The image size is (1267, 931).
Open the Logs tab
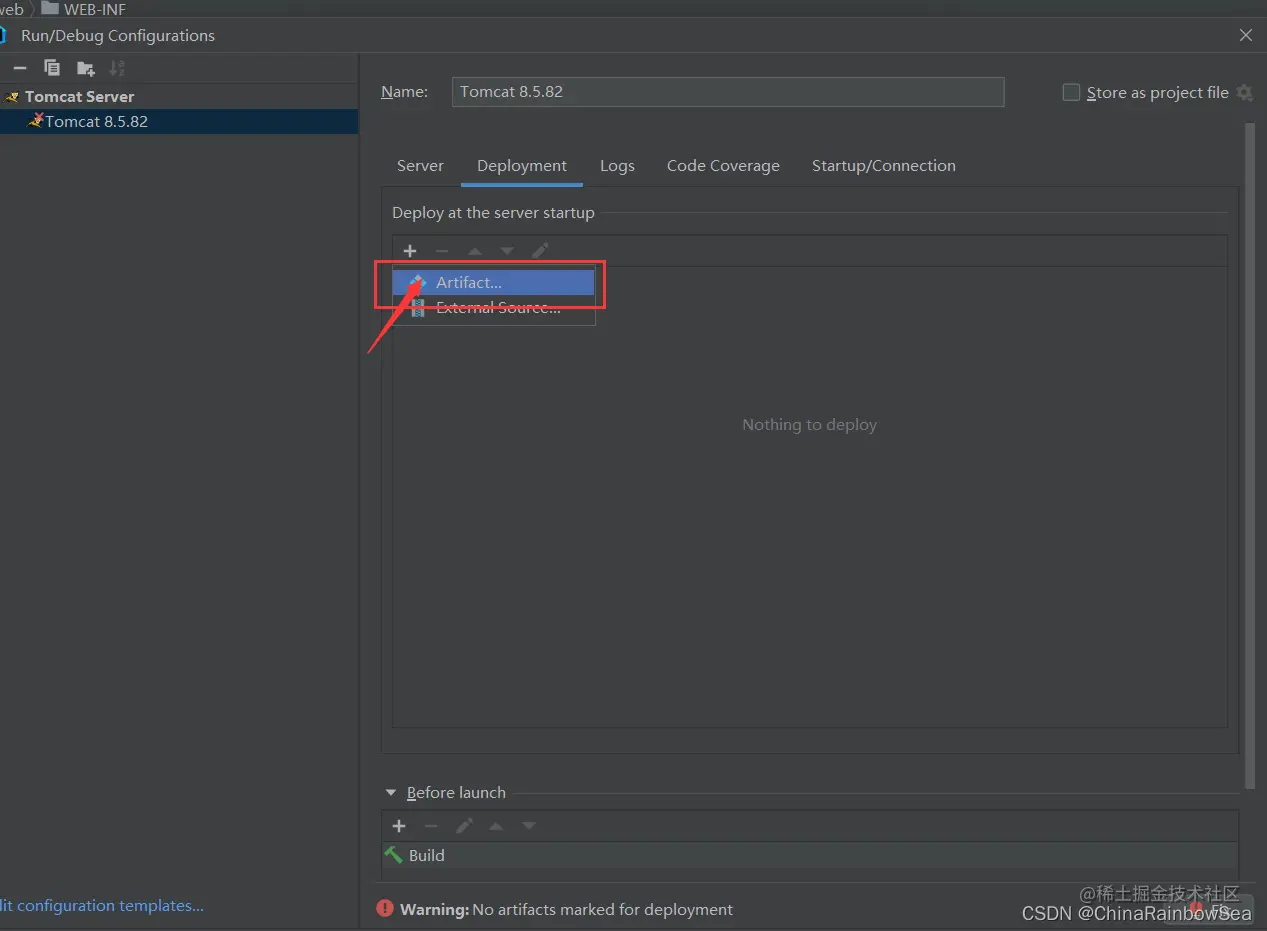tap(617, 166)
